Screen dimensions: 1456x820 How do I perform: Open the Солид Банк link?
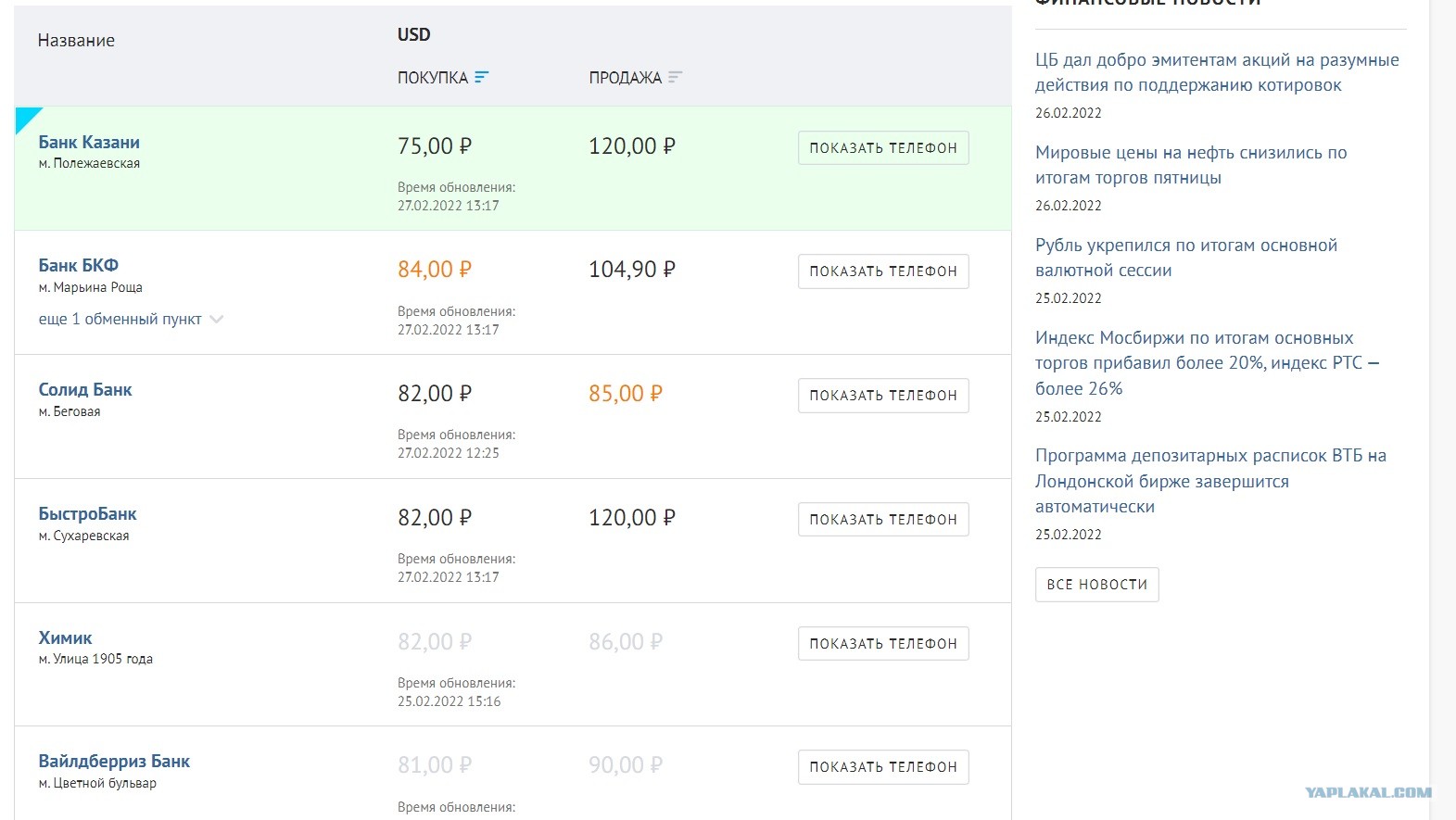[x=85, y=390]
